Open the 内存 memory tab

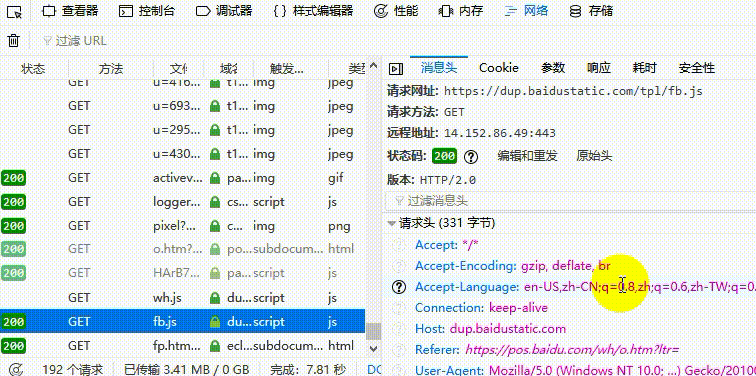point(461,11)
